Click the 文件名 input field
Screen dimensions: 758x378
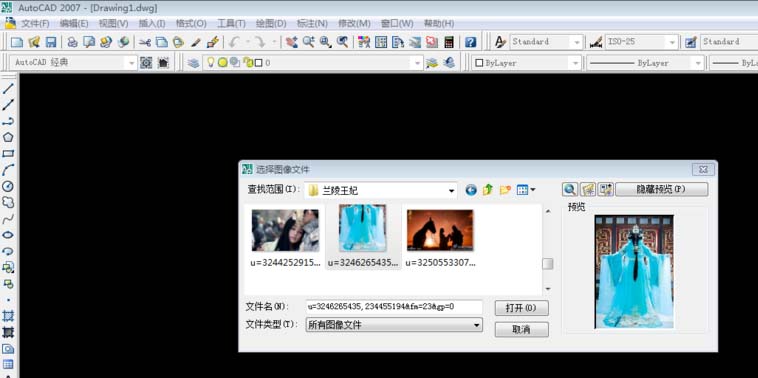click(x=394, y=307)
